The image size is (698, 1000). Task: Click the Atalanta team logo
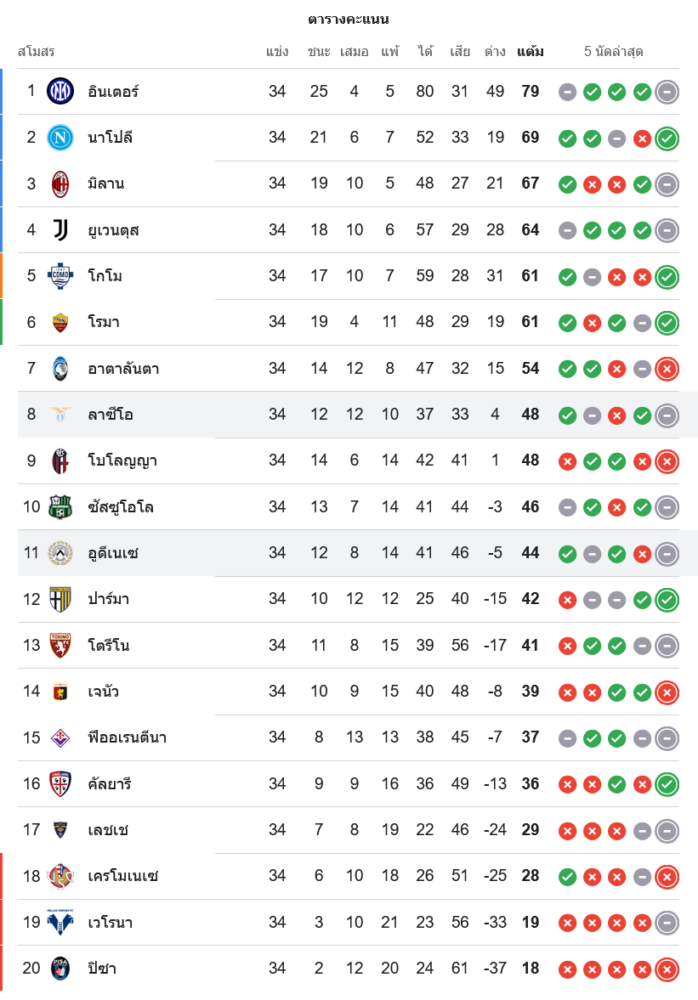click(61, 368)
